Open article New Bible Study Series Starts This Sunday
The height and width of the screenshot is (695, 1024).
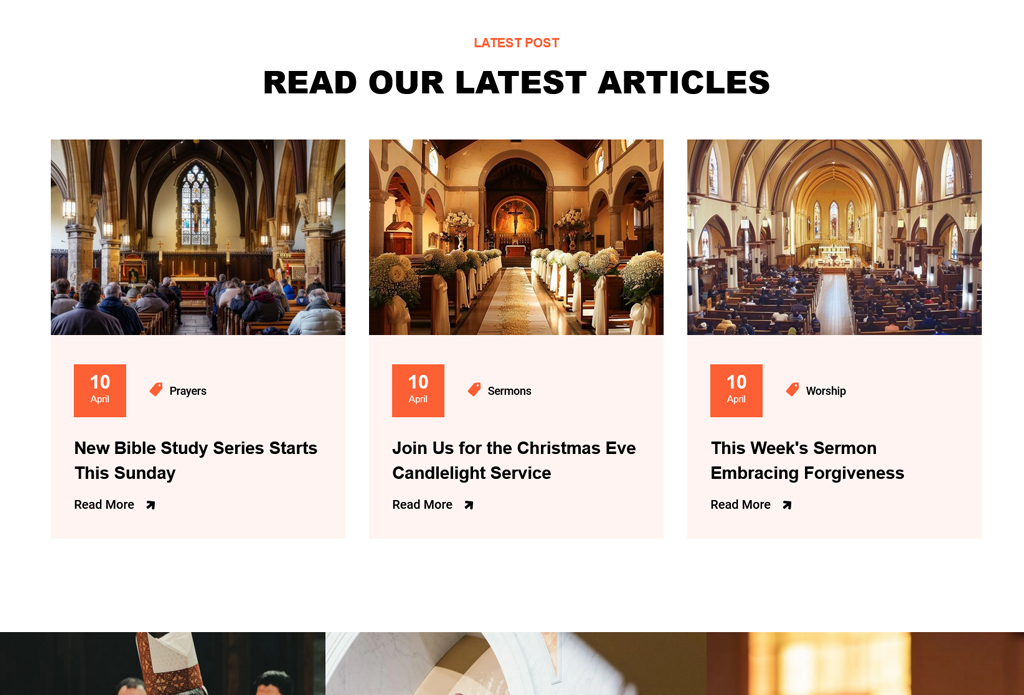[195, 460]
